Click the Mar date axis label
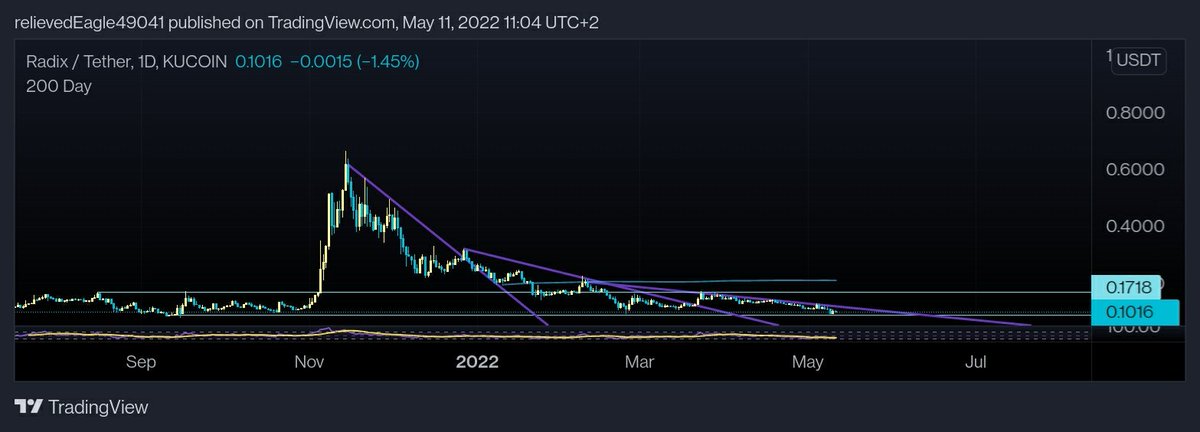 coord(638,361)
